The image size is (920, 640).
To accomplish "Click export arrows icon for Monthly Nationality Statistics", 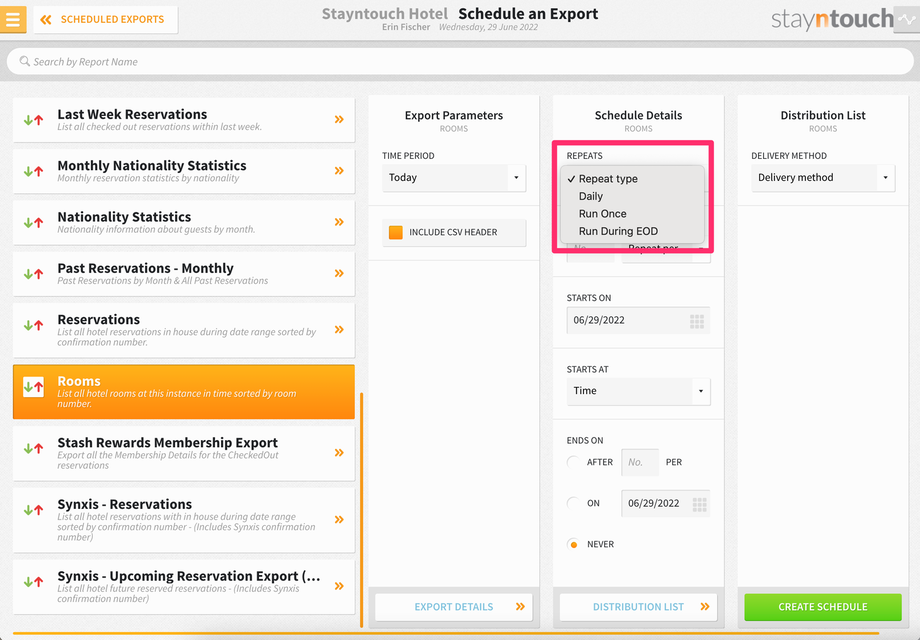I will tap(33, 171).
